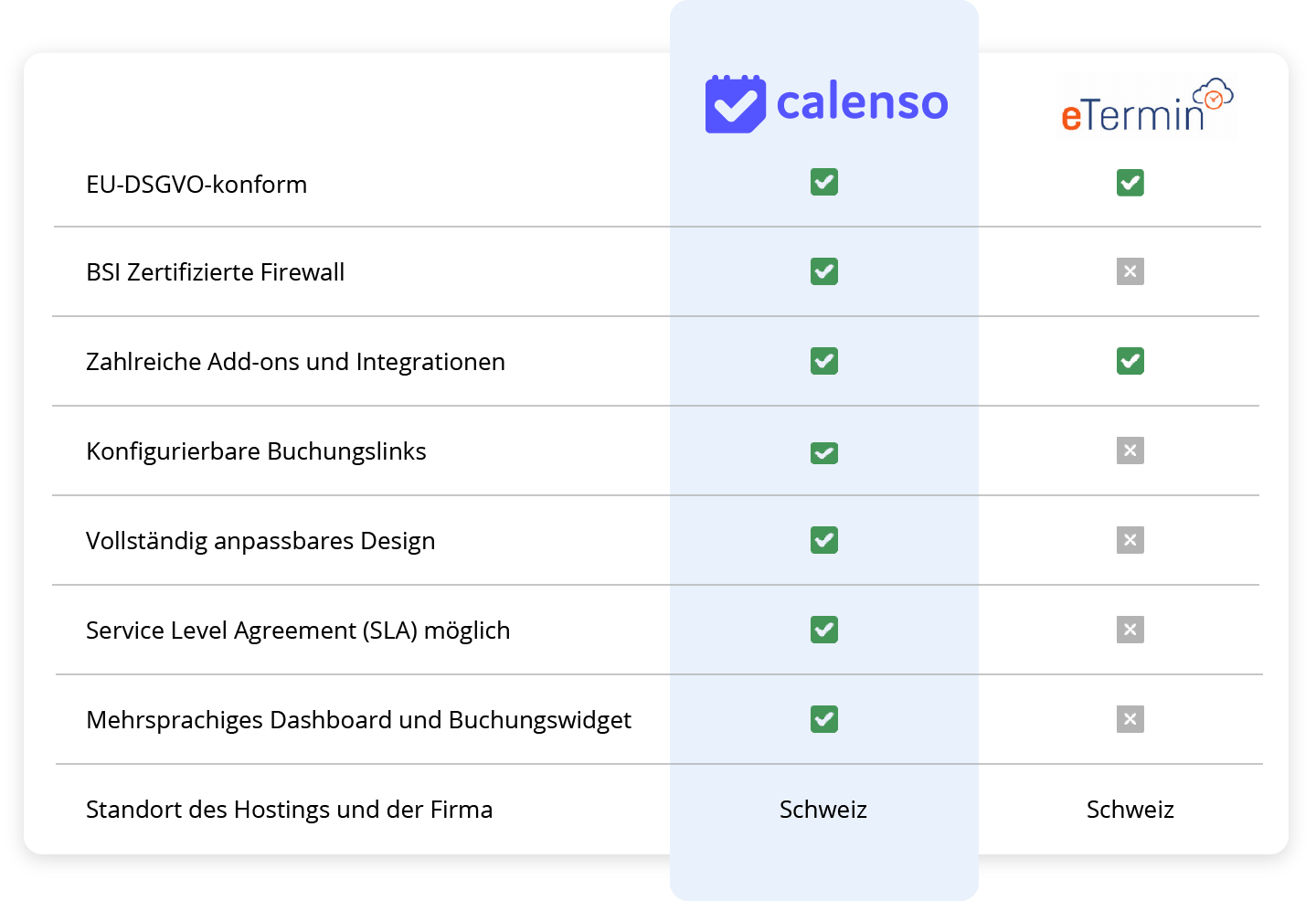1316x901 pixels.
Task: Click eTermin's grey X for Service Level Agreement
Action: (1130, 630)
